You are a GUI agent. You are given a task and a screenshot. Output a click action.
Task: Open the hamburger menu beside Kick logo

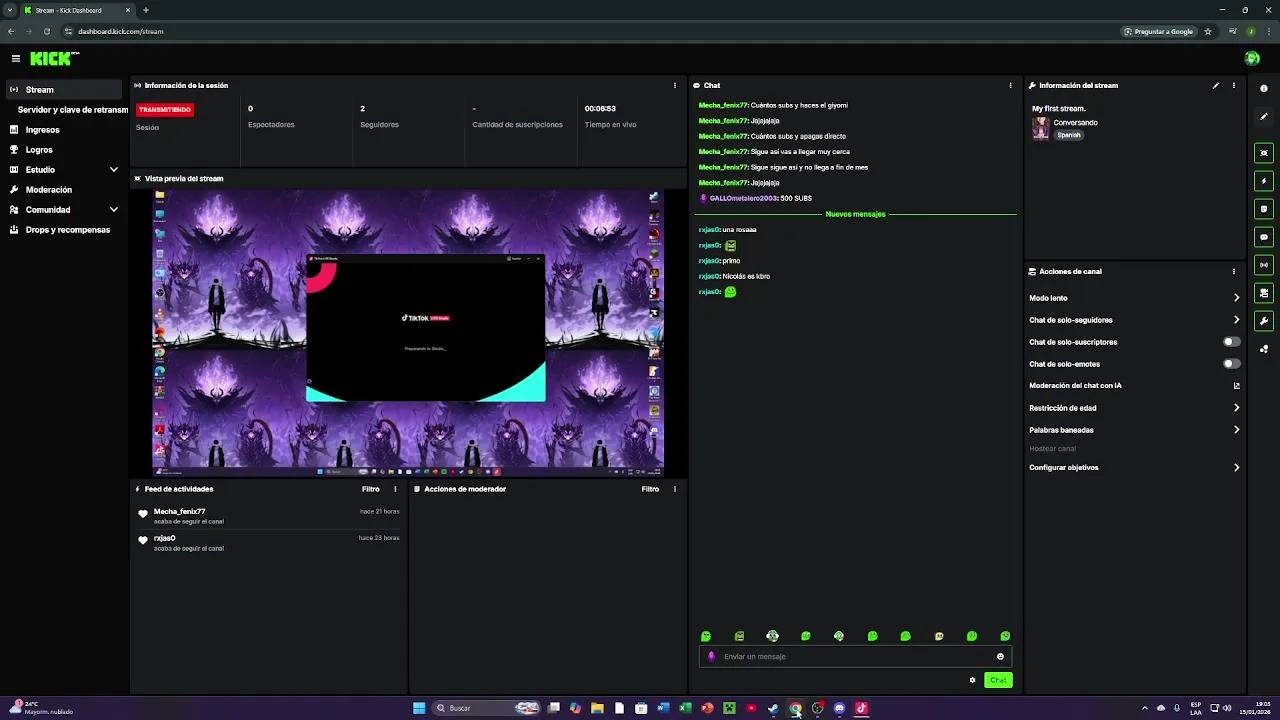[x=16, y=59]
